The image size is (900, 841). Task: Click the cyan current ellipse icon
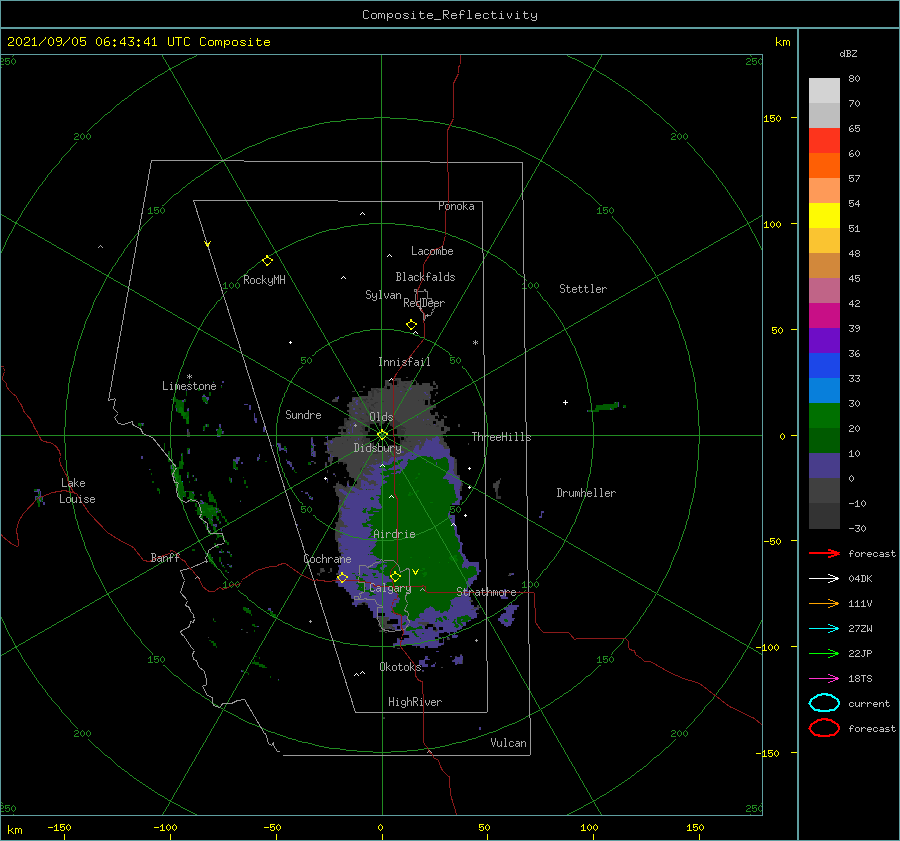(x=824, y=703)
